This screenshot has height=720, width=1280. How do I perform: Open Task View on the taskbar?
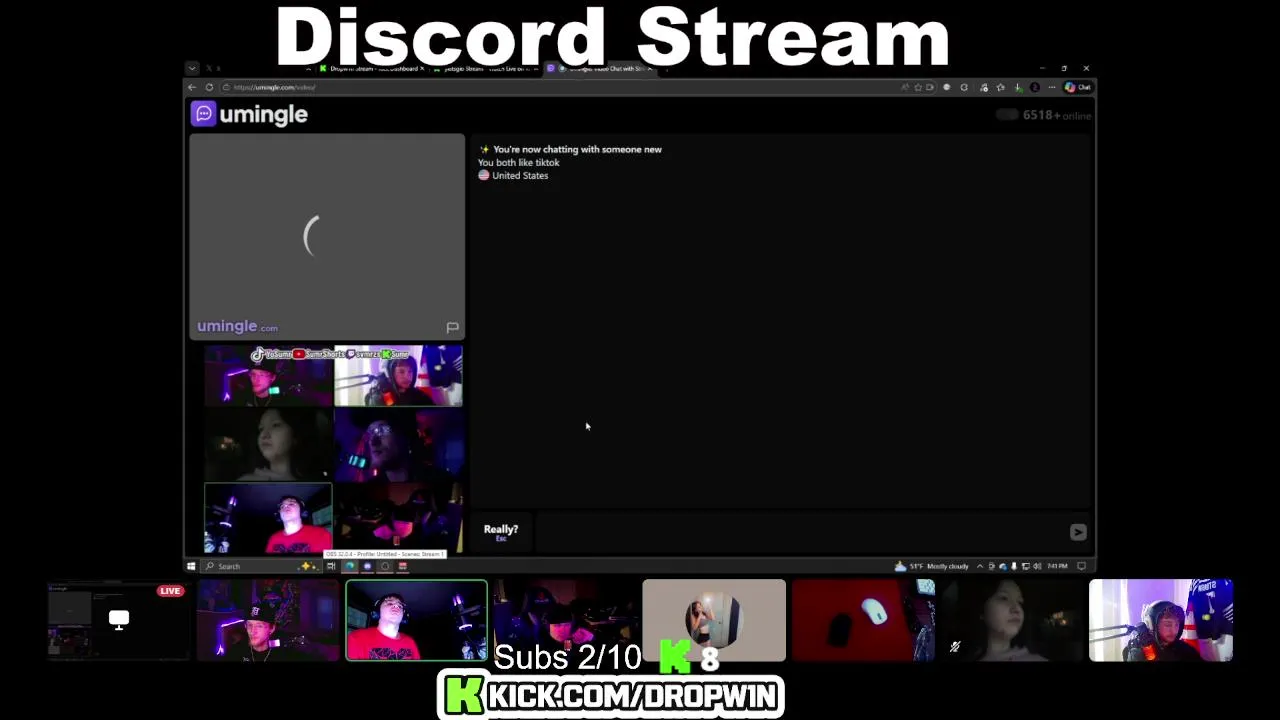(x=331, y=566)
